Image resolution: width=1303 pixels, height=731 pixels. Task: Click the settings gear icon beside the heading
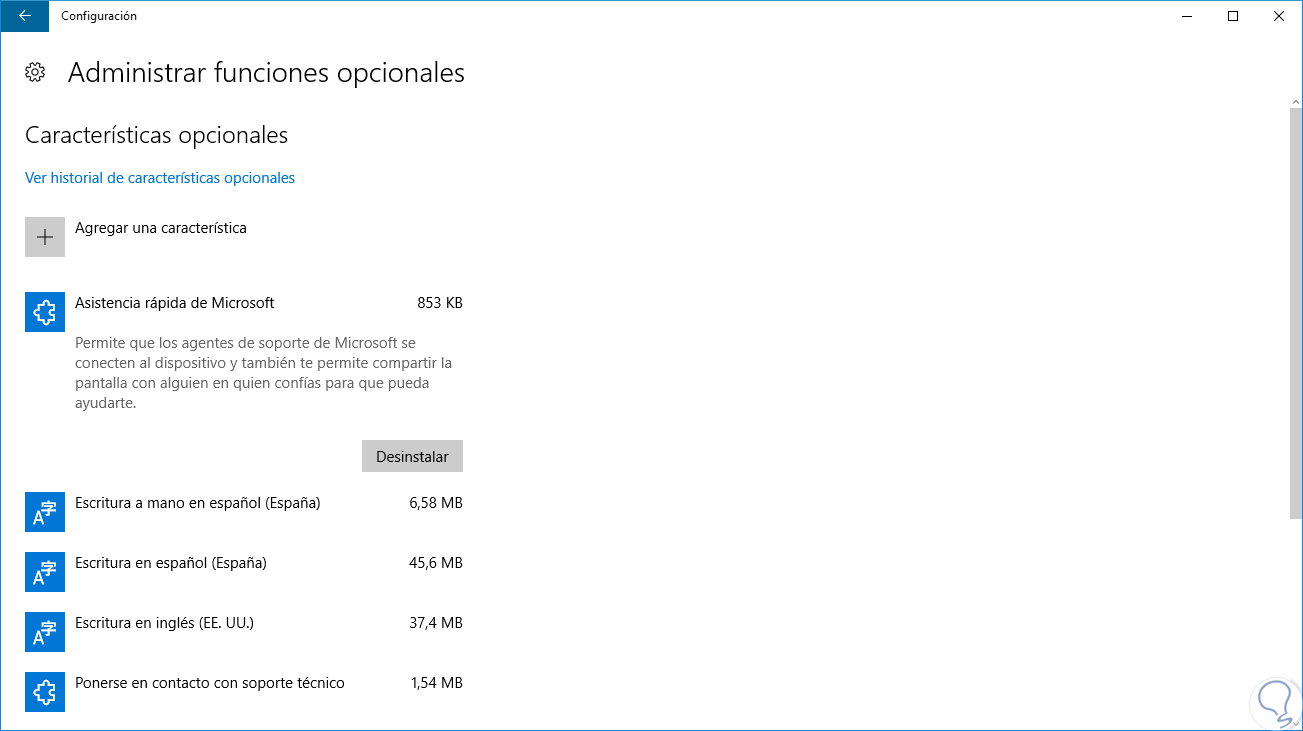point(35,72)
